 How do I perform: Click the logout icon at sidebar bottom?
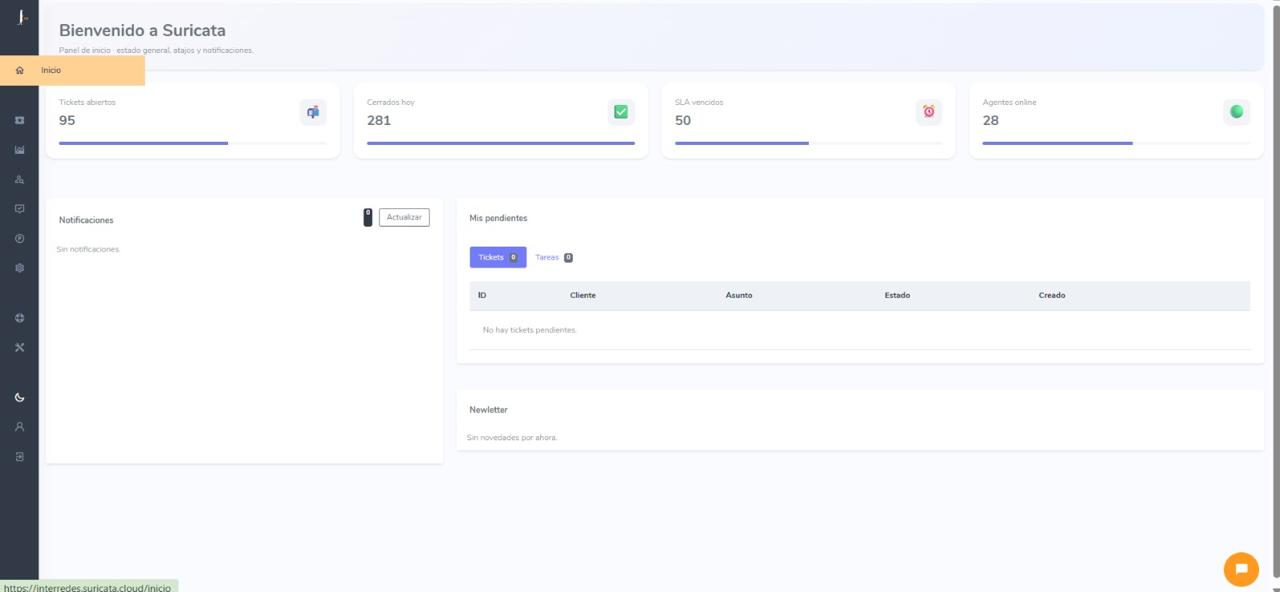(x=19, y=456)
